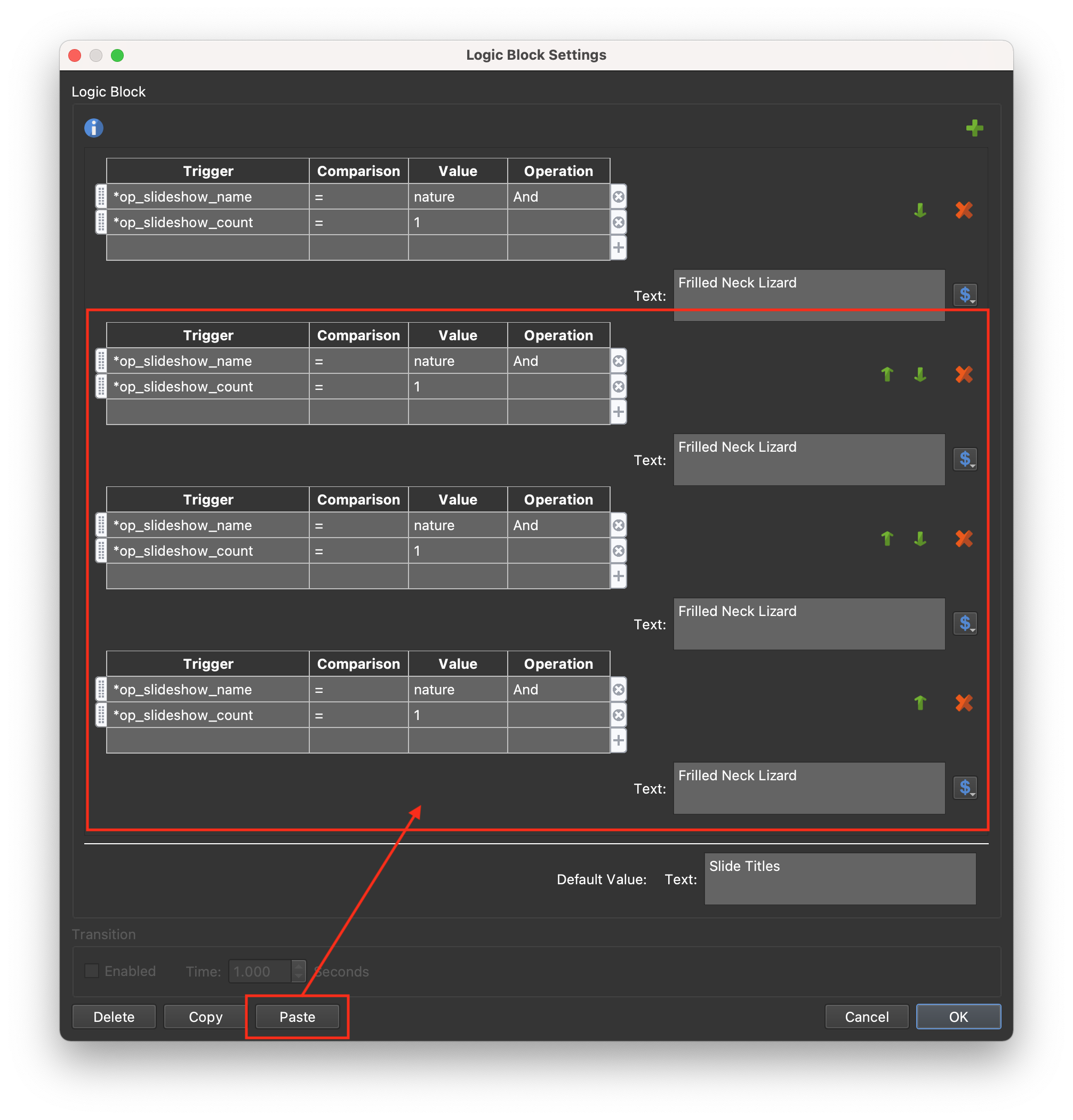1073x1120 pixels.
Task: Click the transition Time stepper arrows
Action: click(x=298, y=971)
